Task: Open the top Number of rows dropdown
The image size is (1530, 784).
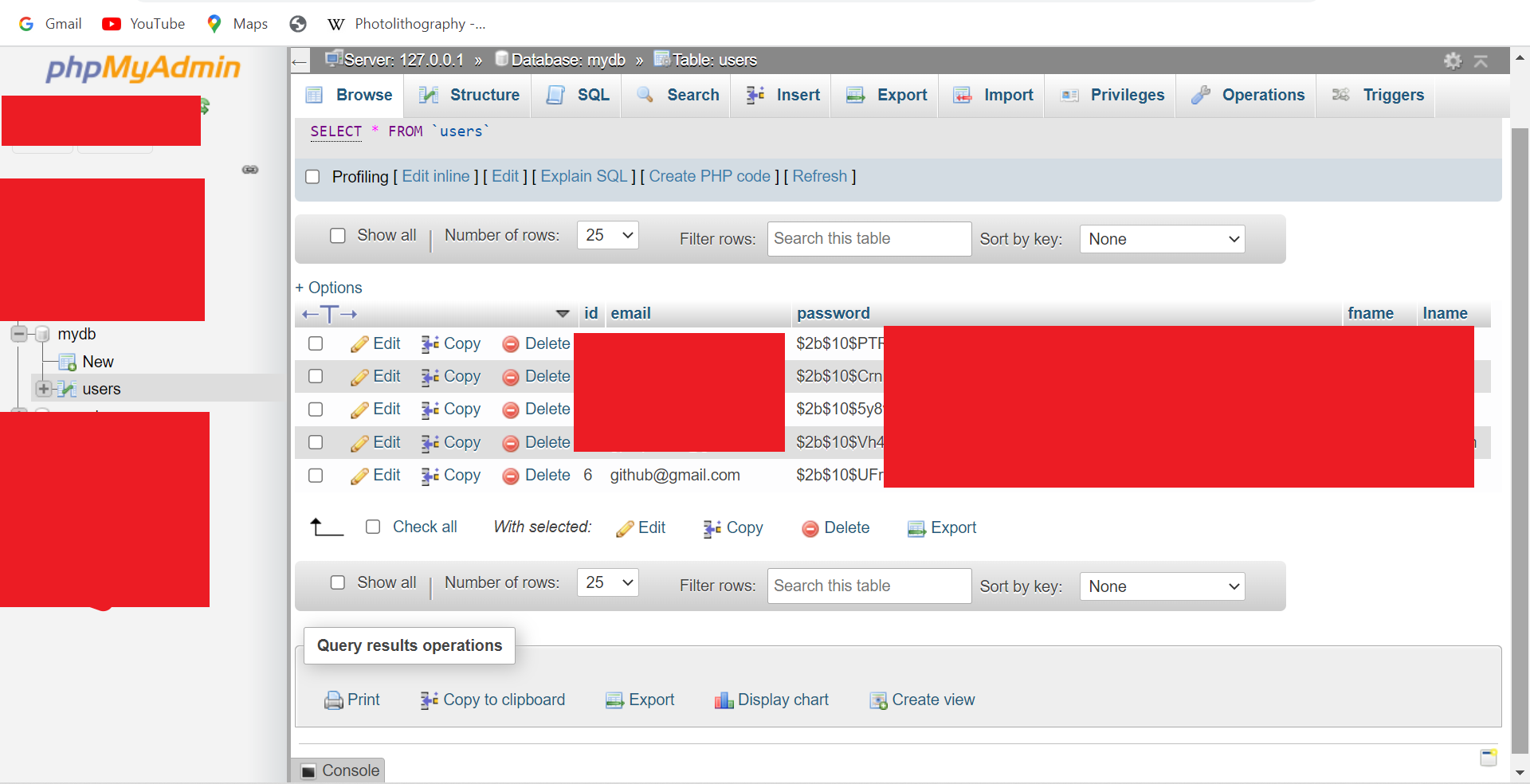Action: click(608, 235)
